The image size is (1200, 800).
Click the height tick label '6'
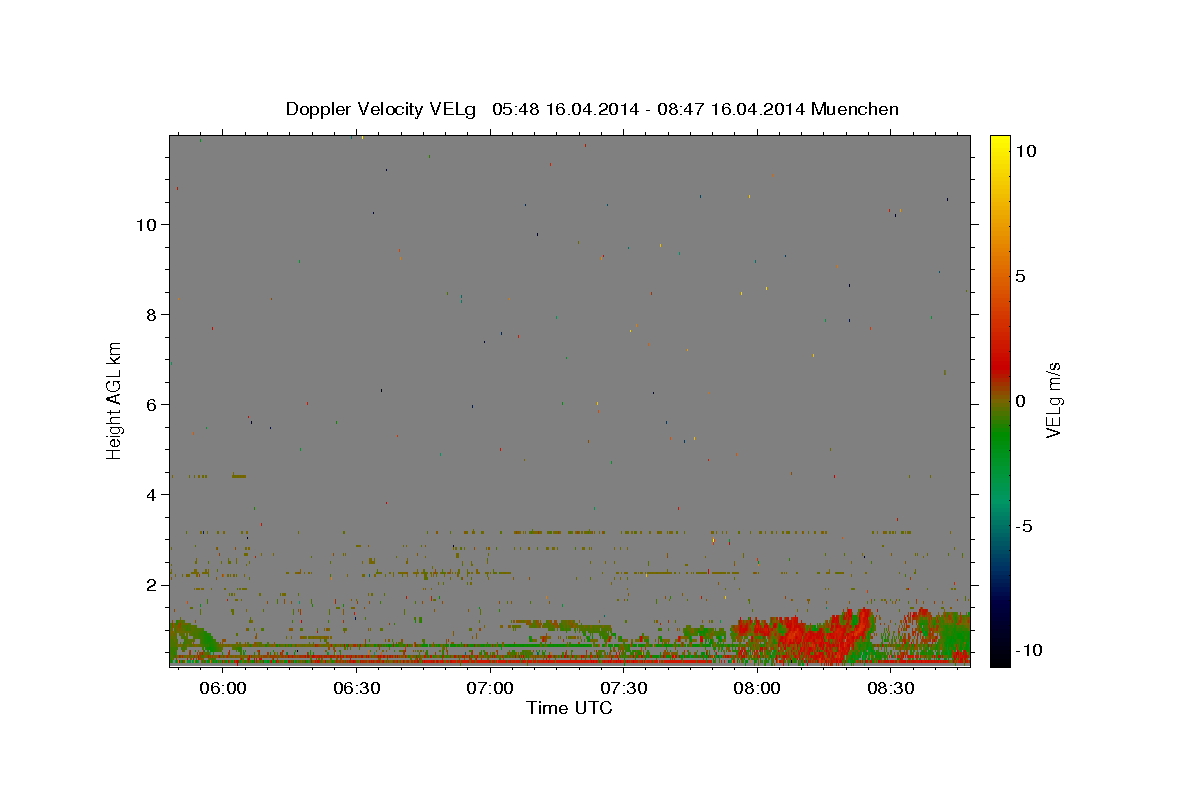coord(152,405)
